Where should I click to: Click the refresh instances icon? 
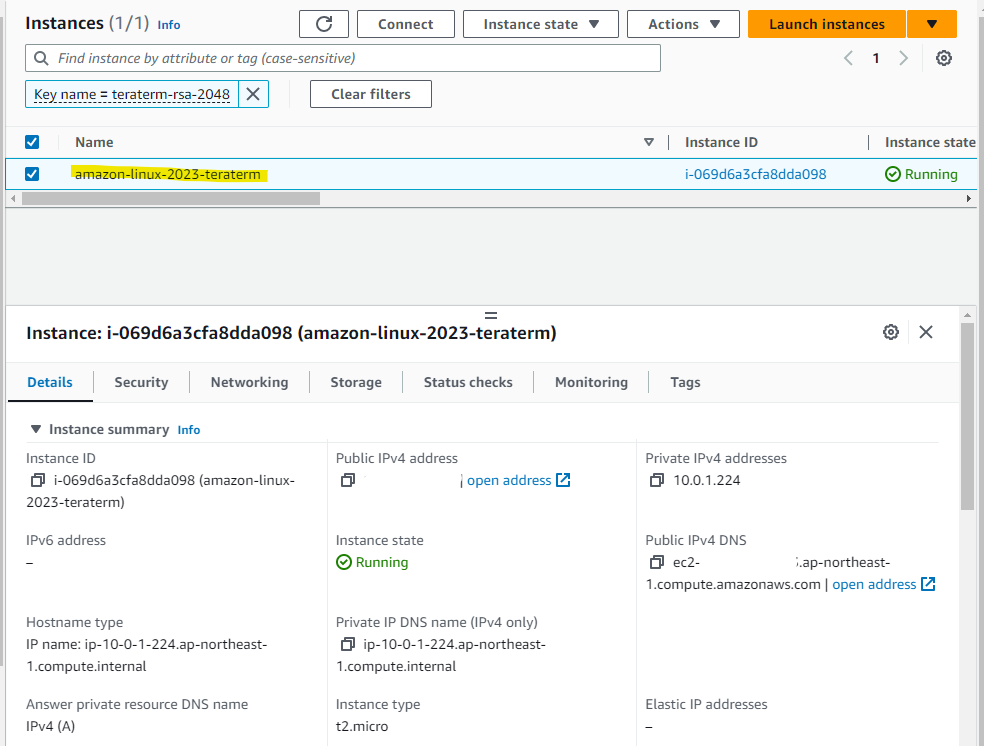323,23
